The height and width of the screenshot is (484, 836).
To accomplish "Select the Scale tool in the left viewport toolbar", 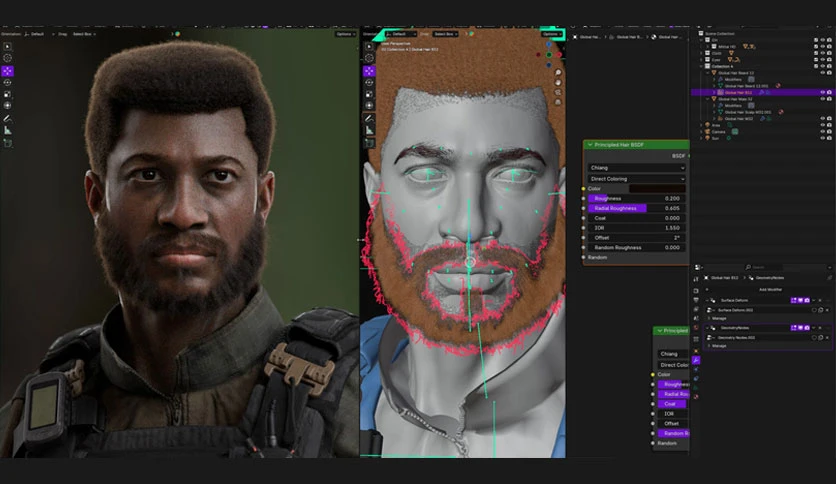I will [x=7, y=94].
